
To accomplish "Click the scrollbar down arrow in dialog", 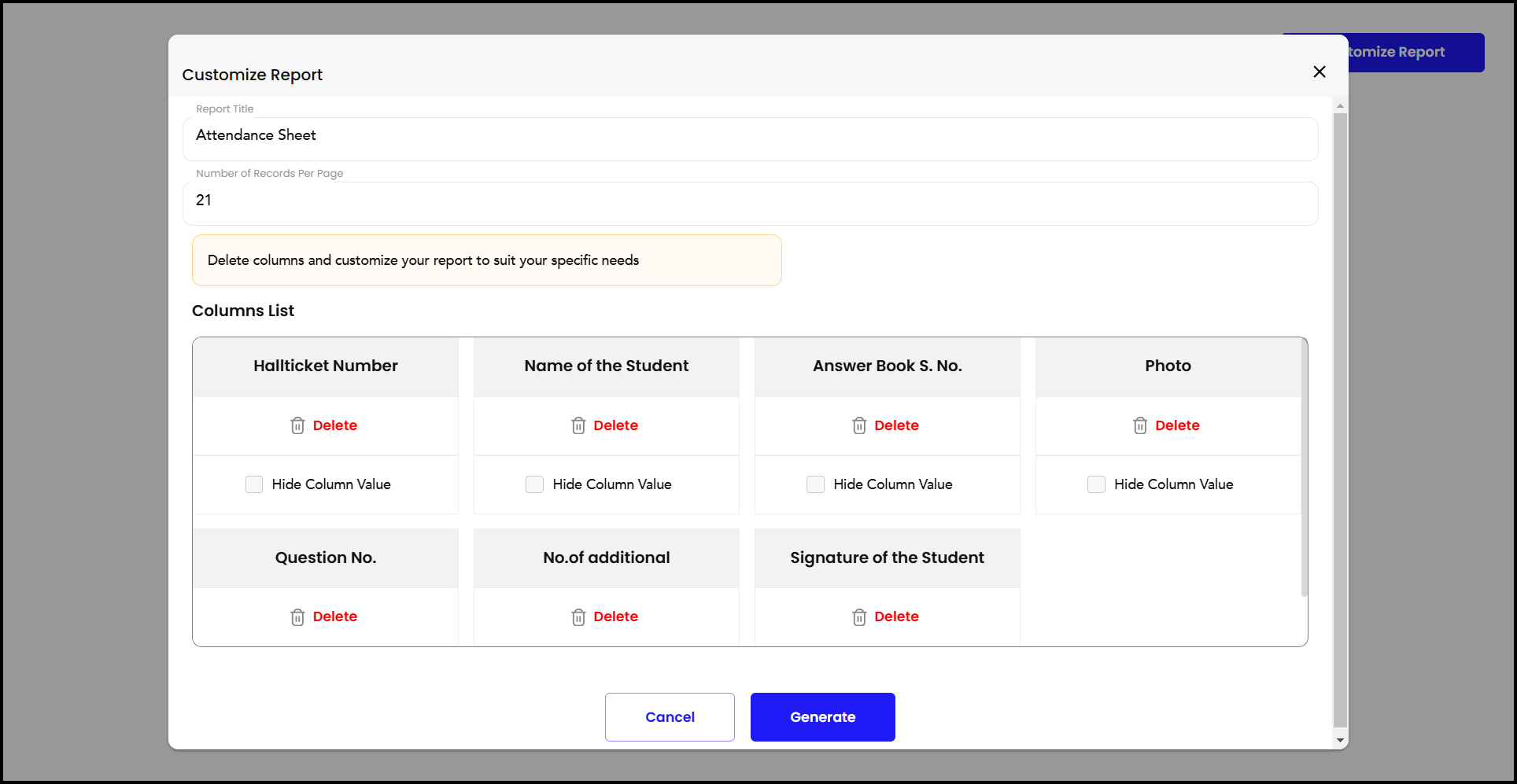I will click(1341, 741).
